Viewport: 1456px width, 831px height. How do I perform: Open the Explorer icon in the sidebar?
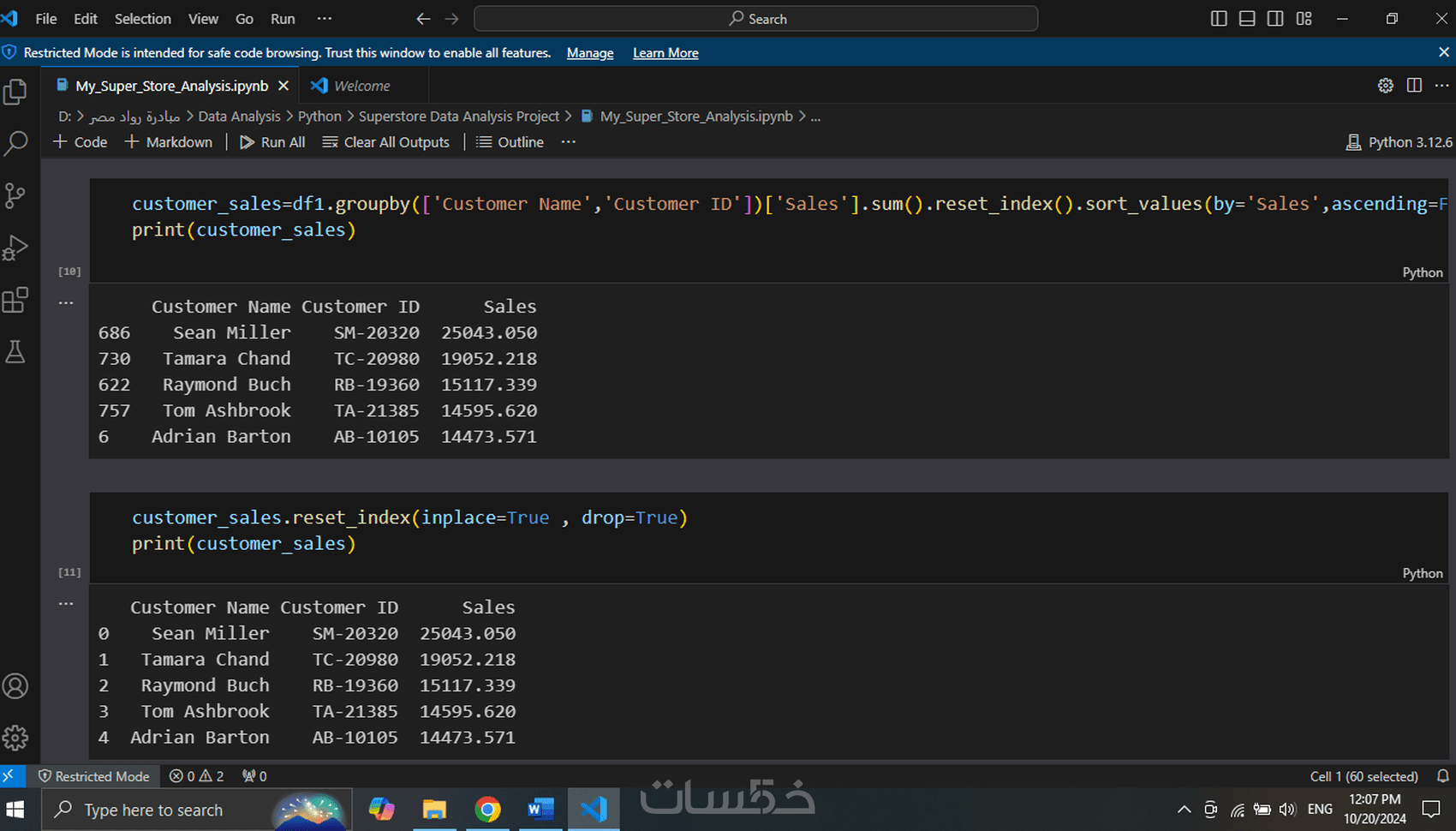point(16,91)
